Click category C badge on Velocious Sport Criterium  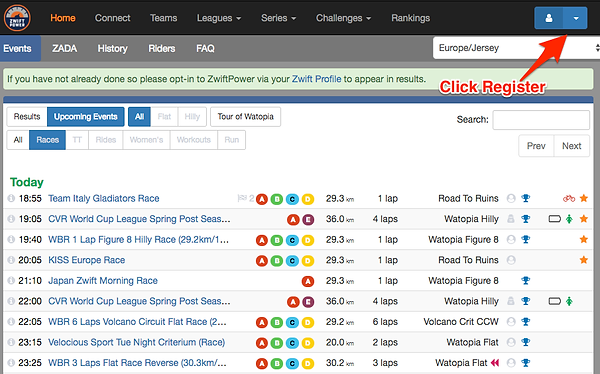tap(292, 343)
